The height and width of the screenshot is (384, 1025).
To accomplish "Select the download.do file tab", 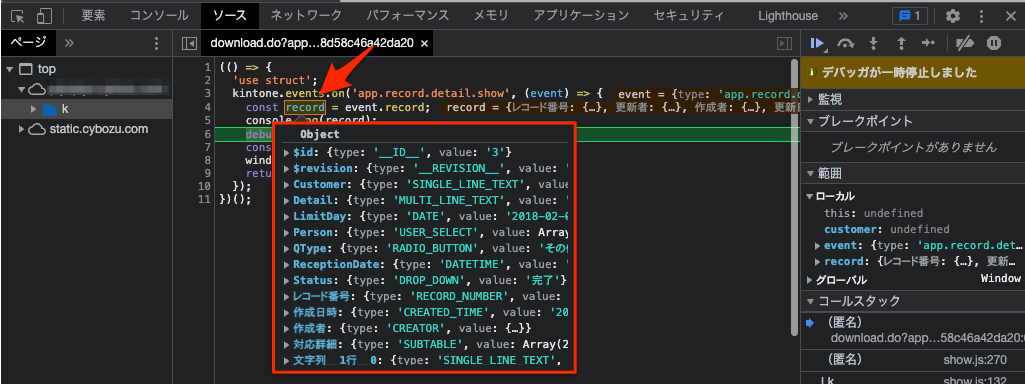I will [312, 43].
